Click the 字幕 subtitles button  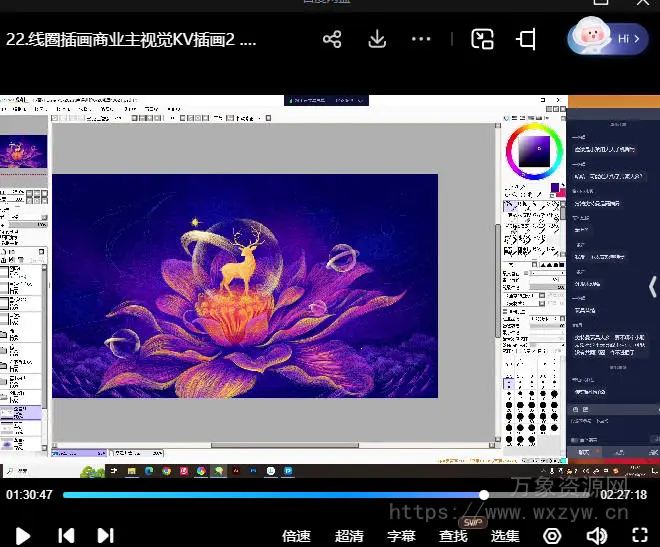[401, 536]
